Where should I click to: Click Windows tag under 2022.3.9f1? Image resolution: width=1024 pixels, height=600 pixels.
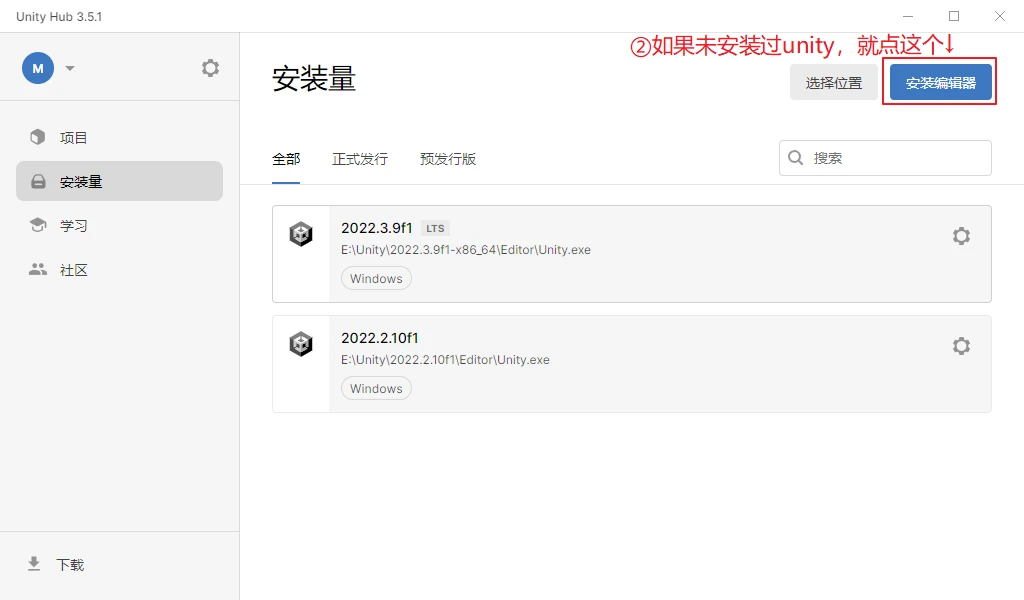tap(376, 278)
